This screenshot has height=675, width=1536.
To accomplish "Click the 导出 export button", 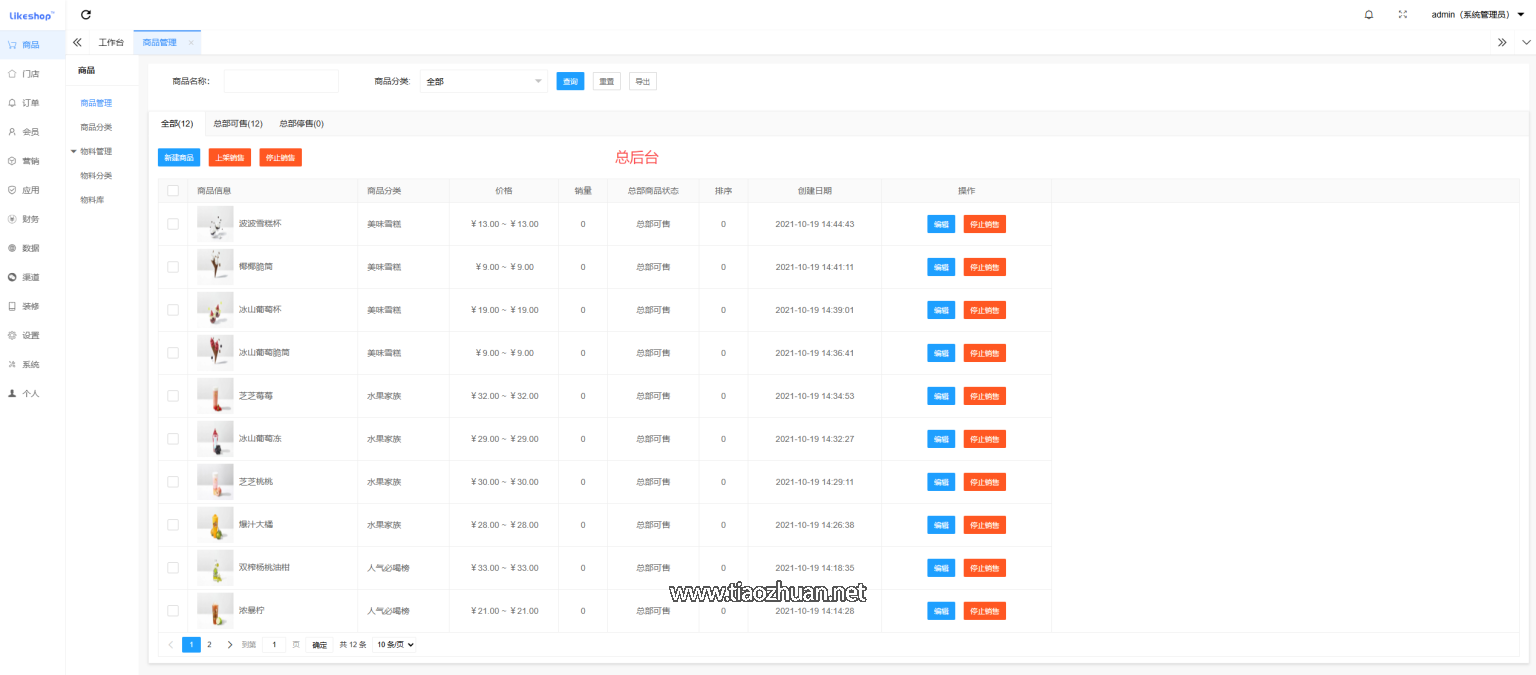I will (643, 81).
